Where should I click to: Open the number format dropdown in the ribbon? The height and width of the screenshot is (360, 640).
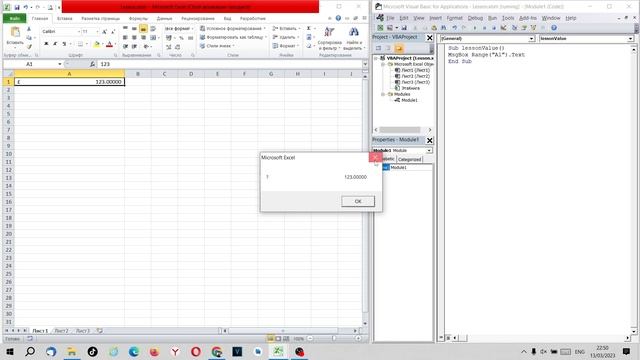click(x=192, y=29)
